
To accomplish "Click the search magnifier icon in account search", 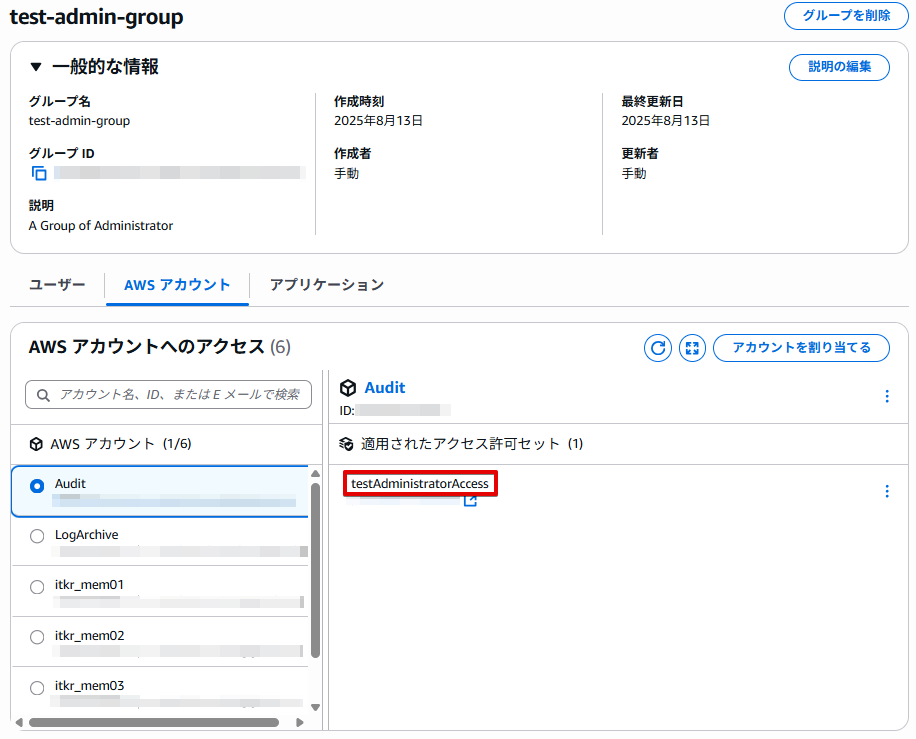I will coord(43,395).
